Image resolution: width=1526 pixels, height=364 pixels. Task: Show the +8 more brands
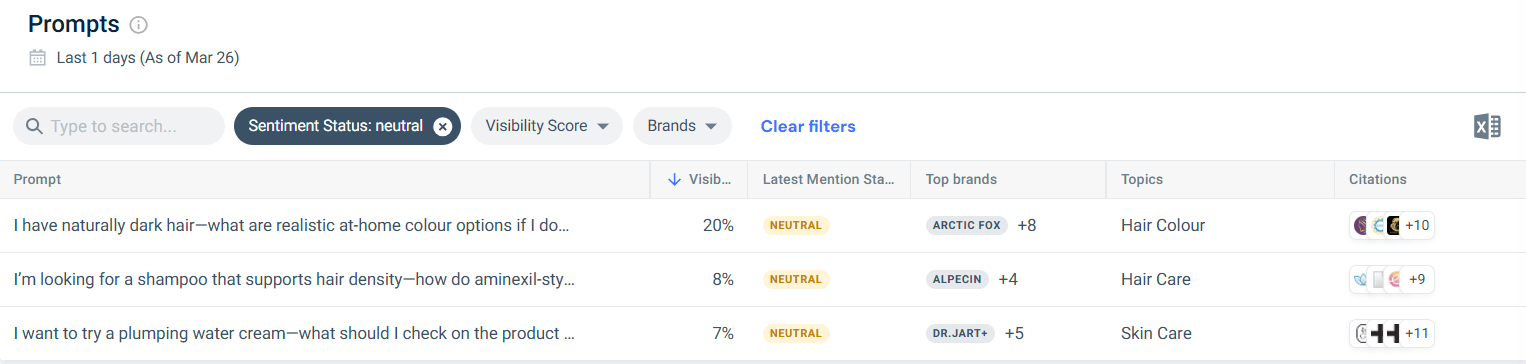click(x=1027, y=226)
